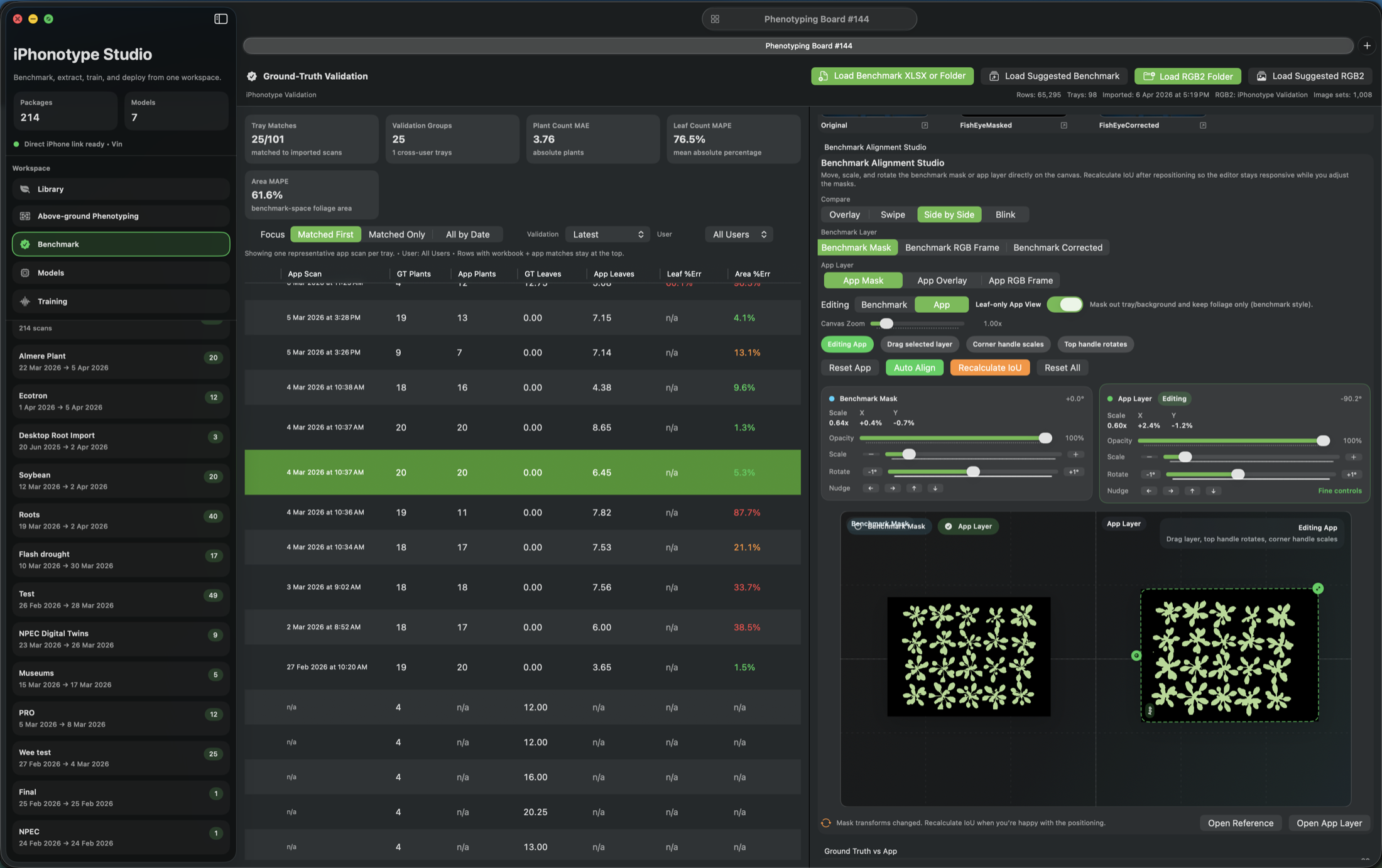Click the add new tab plus icon

[1367, 45]
